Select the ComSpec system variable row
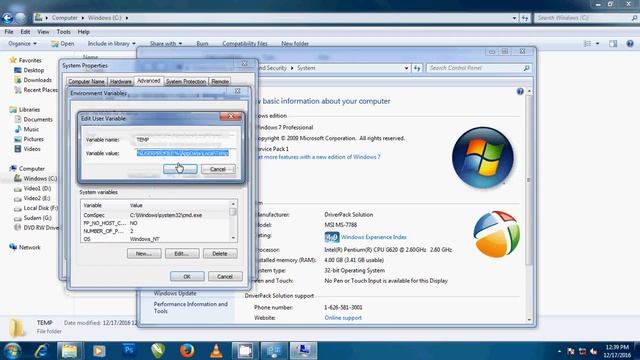 (156, 215)
